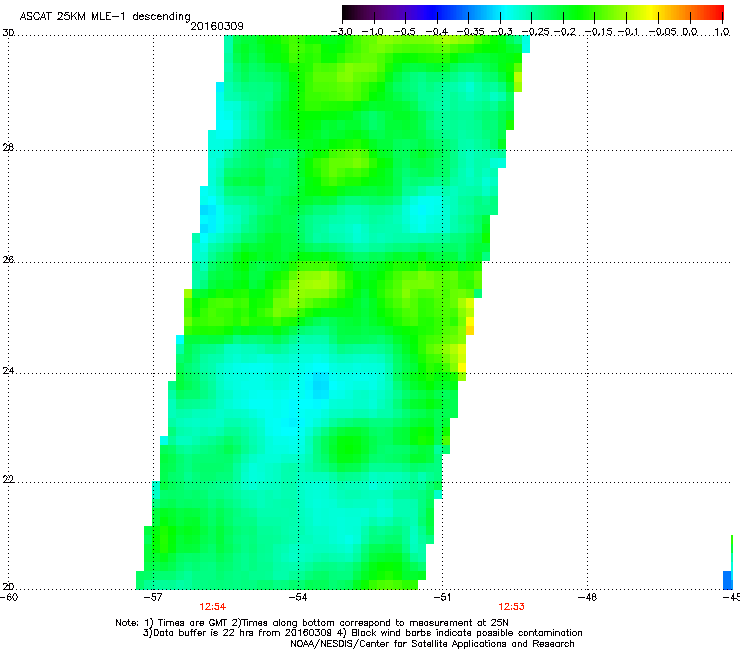
Task: Click the -0.25 colorbar tick label
Action: (x=535, y=32)
